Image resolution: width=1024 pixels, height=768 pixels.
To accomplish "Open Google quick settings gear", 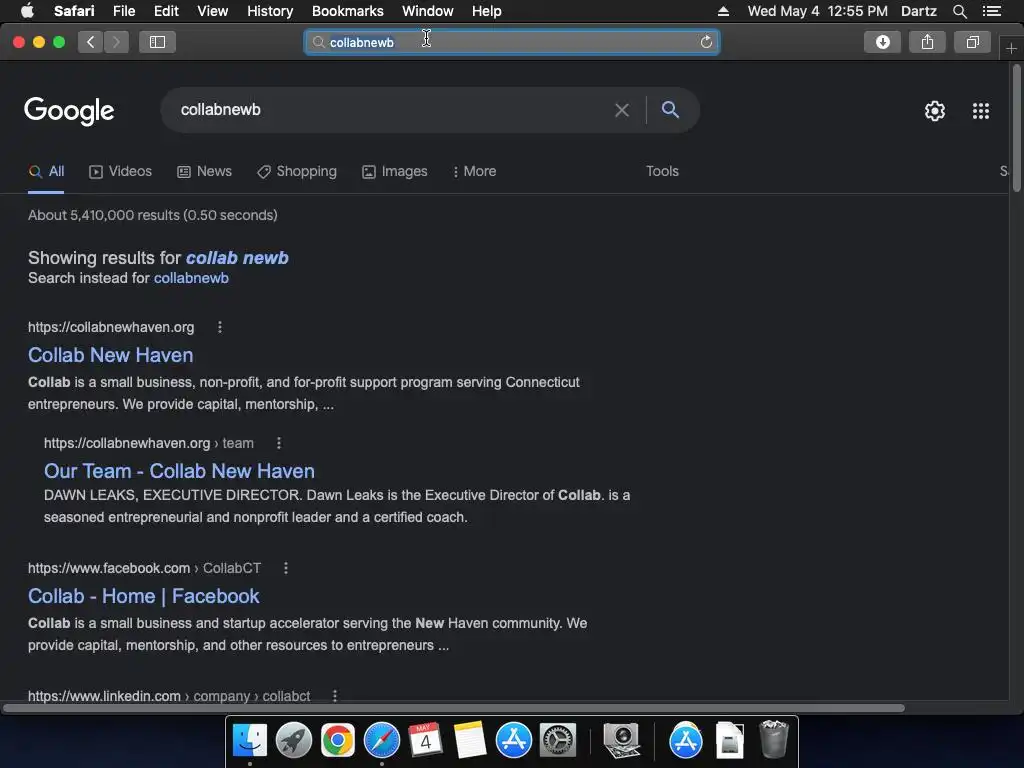I will [x=935, y=111].
